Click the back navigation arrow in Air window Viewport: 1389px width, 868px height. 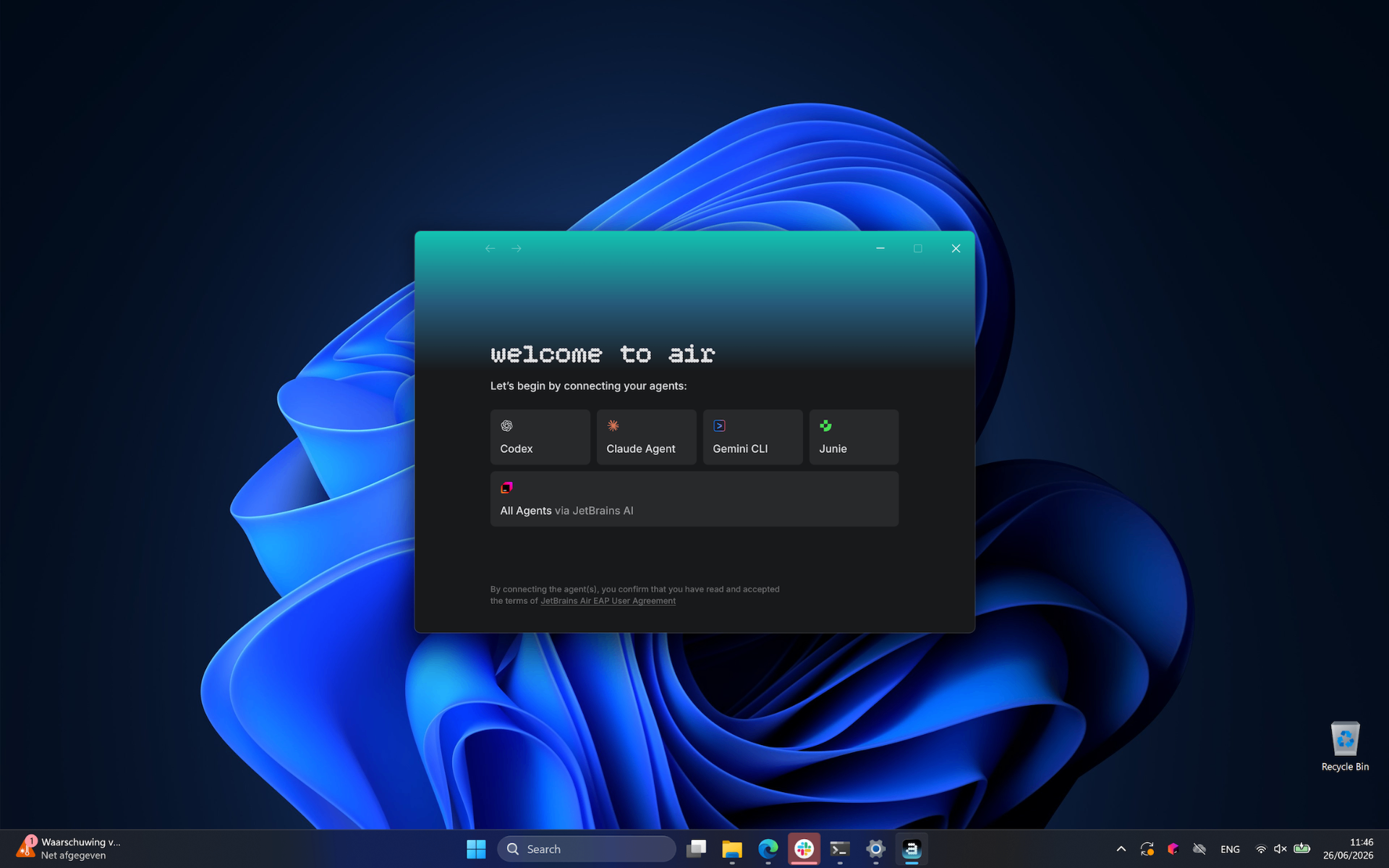pyautogui.click(x=490, y=248)
